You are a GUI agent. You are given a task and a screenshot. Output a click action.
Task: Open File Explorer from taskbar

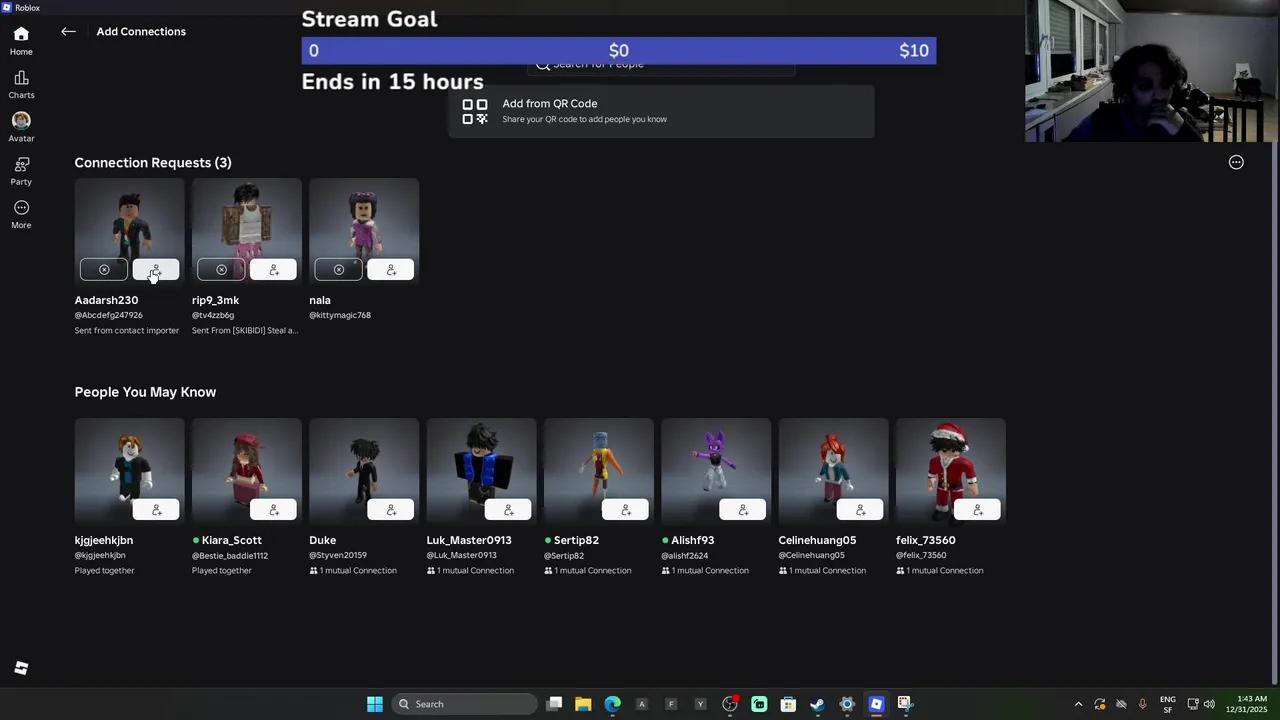click(x=583, y=704)
